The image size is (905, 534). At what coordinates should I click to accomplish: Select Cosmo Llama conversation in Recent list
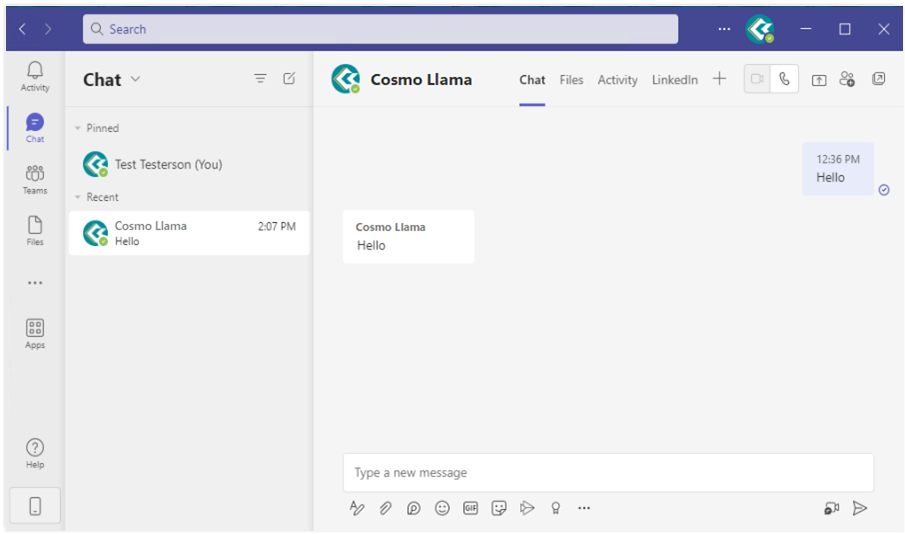[189, 233]
